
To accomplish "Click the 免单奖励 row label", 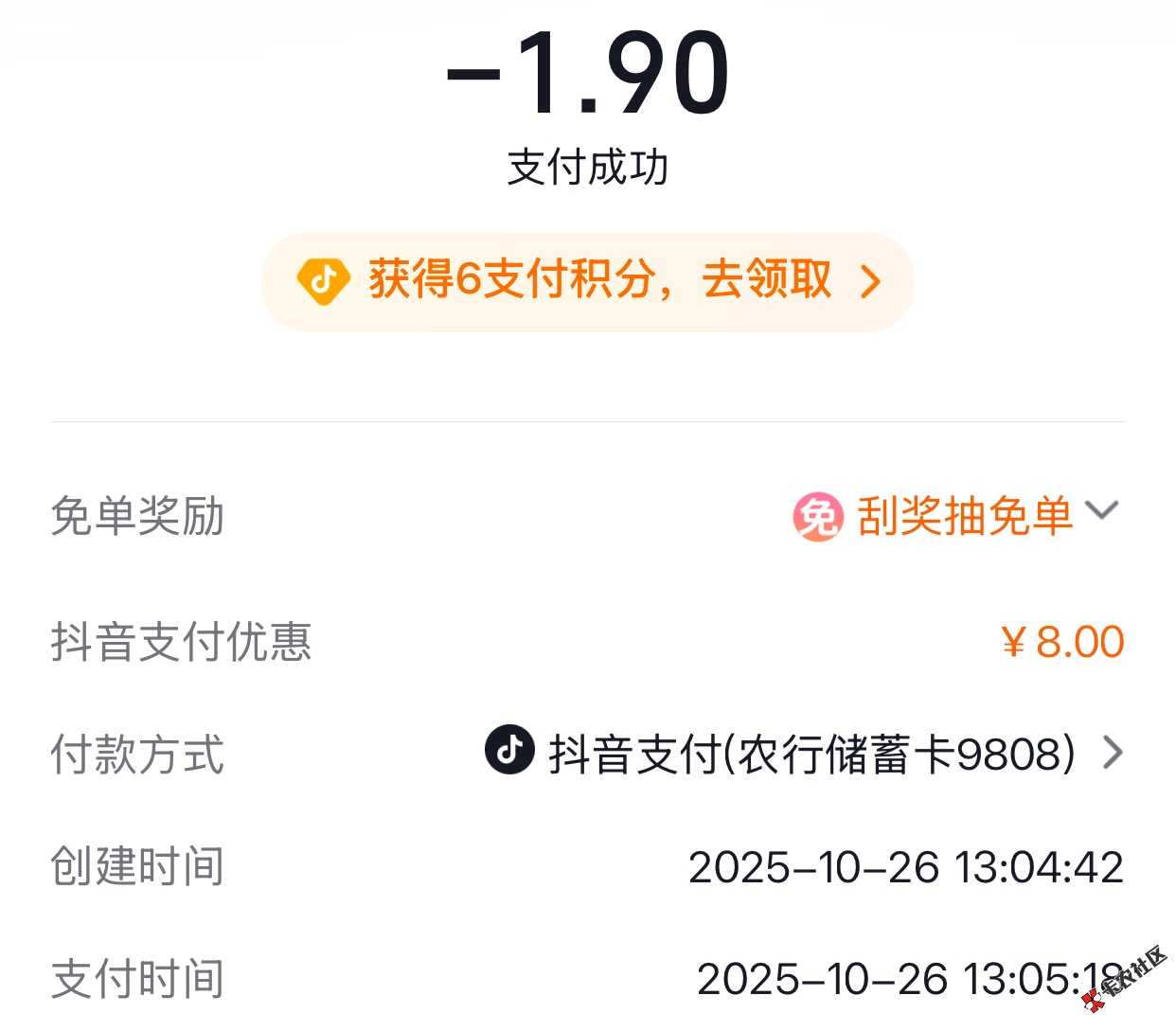I will click(x=137, y=517).
